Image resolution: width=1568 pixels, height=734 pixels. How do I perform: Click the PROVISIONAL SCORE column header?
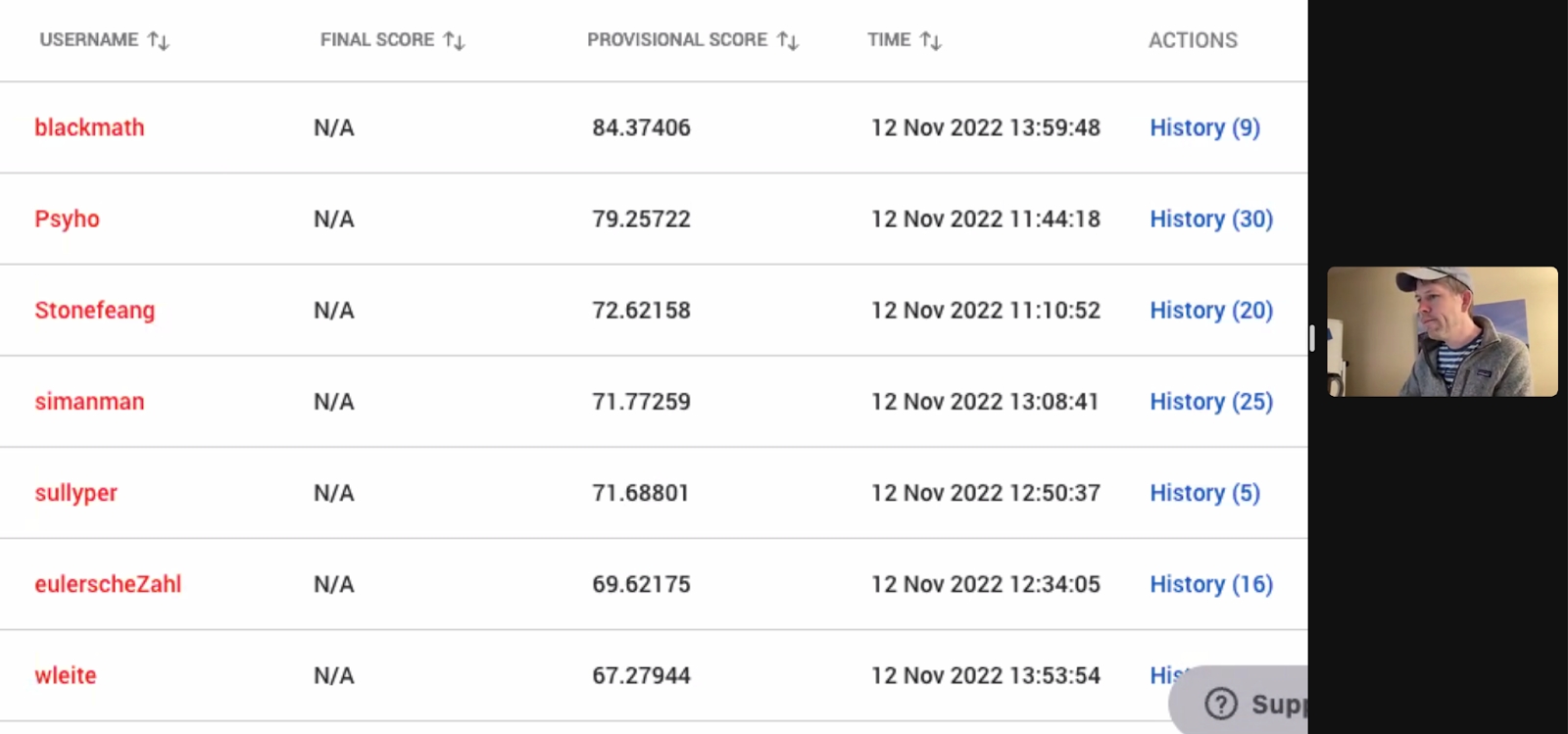pos(677,40)
